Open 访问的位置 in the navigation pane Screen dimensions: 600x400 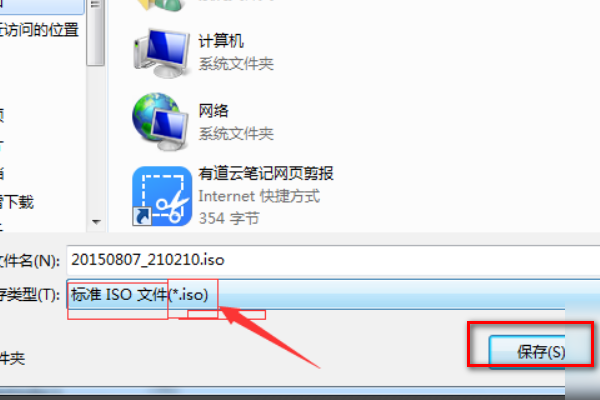coord(39,30)
